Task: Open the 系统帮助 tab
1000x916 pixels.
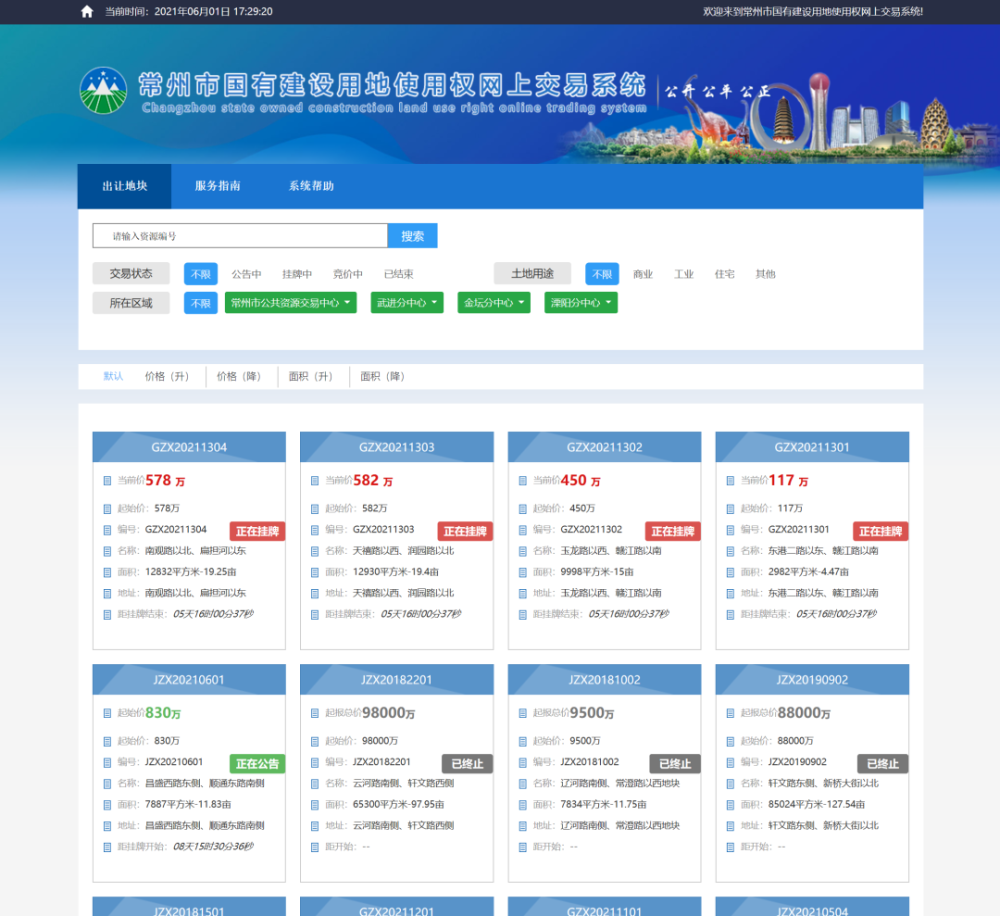Action: 311,186
